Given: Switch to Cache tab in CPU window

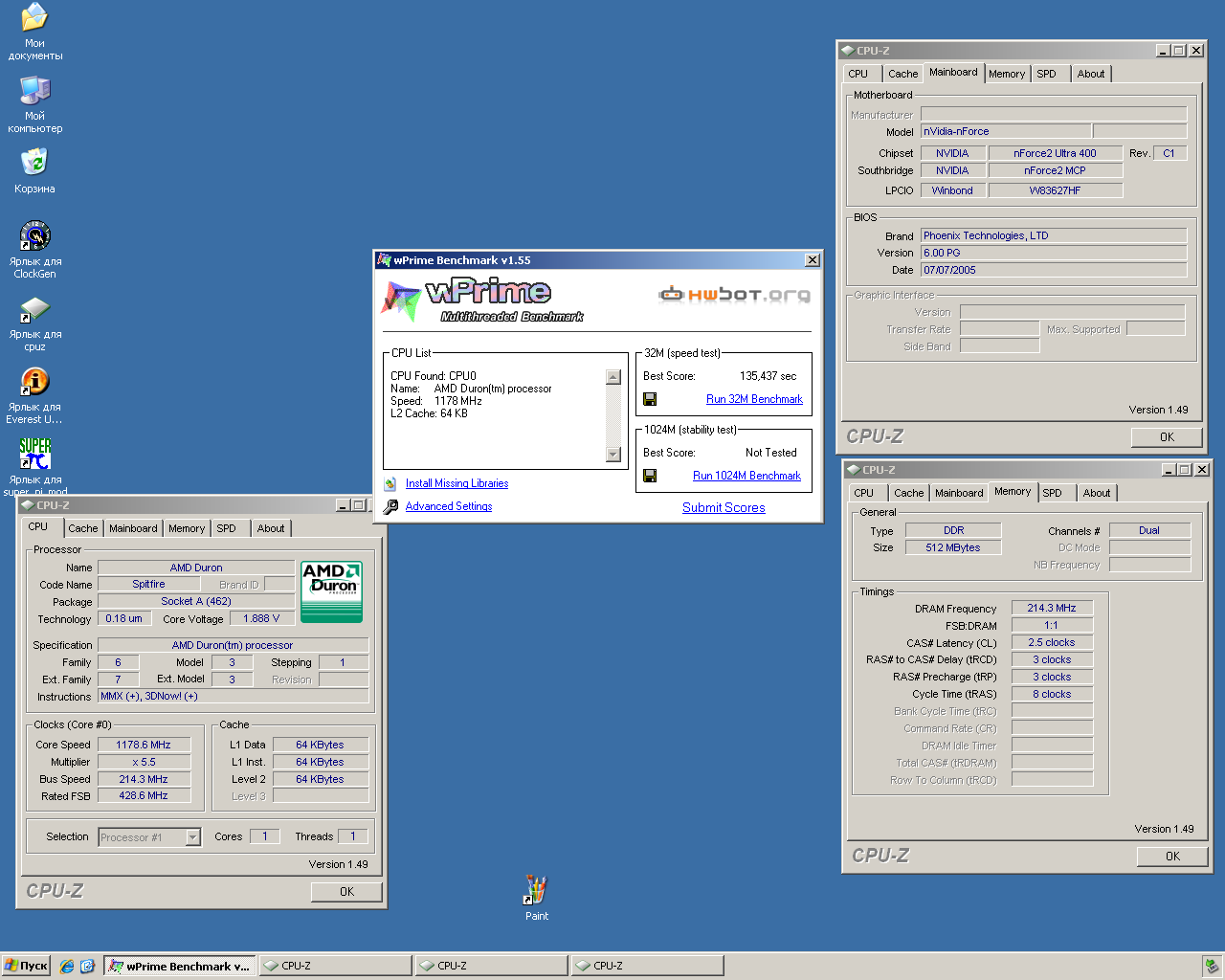Looking at the screenshot, I should pyautogui.click(x=82, y=528).
